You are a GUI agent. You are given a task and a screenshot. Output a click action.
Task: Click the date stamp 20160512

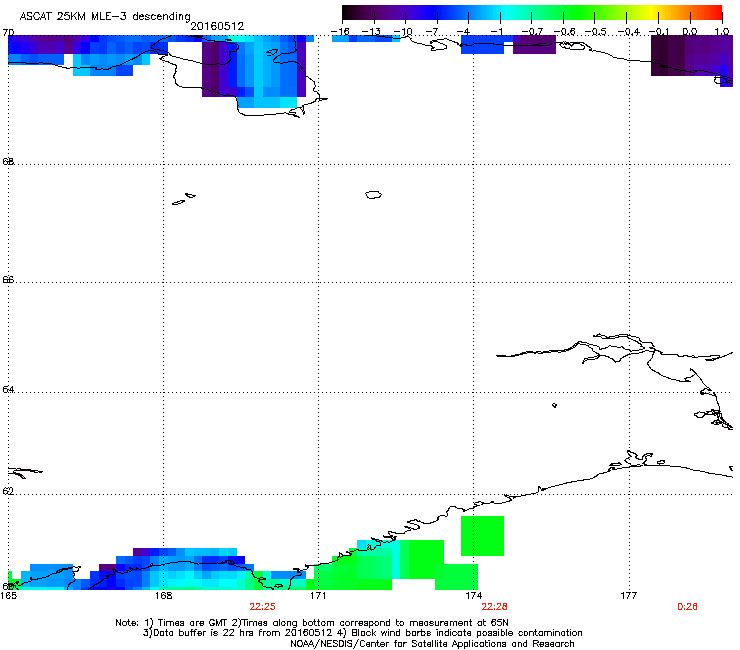tap(217, 26)
